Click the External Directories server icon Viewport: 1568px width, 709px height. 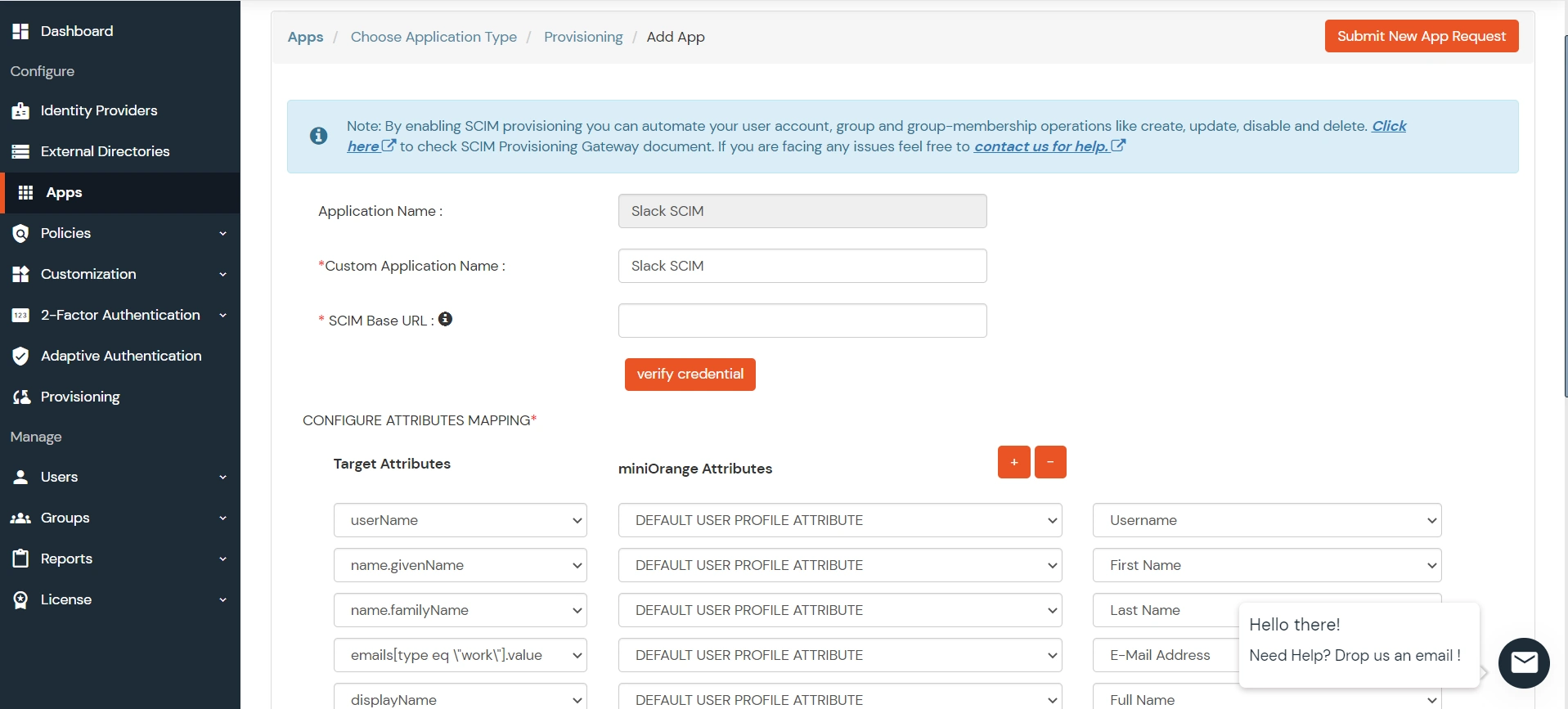pyautogui.click(x=20, y=152)
